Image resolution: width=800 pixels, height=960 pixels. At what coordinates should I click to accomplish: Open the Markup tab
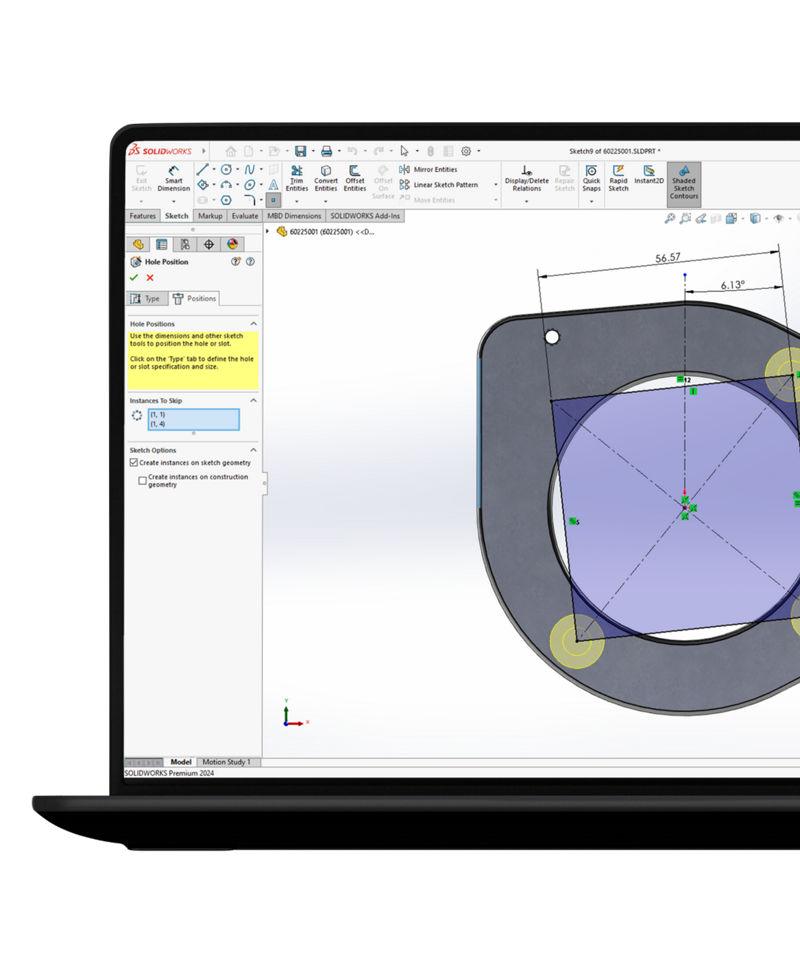point(210,216)
